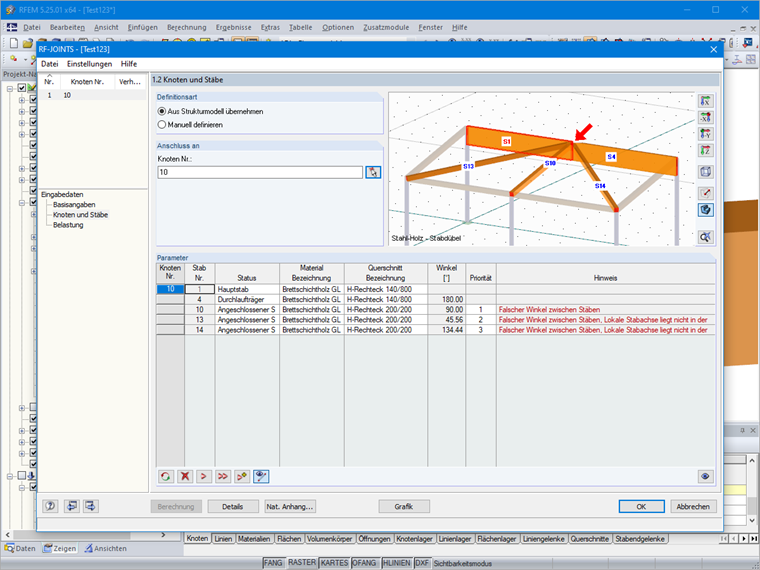
Task: Toggle OFANG object snap in status bar
Action: point(364,563)
